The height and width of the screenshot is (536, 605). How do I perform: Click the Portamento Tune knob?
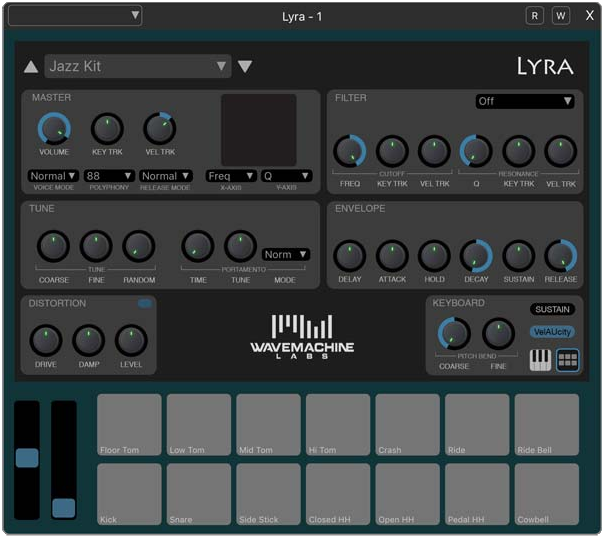[x=240, y=246]
